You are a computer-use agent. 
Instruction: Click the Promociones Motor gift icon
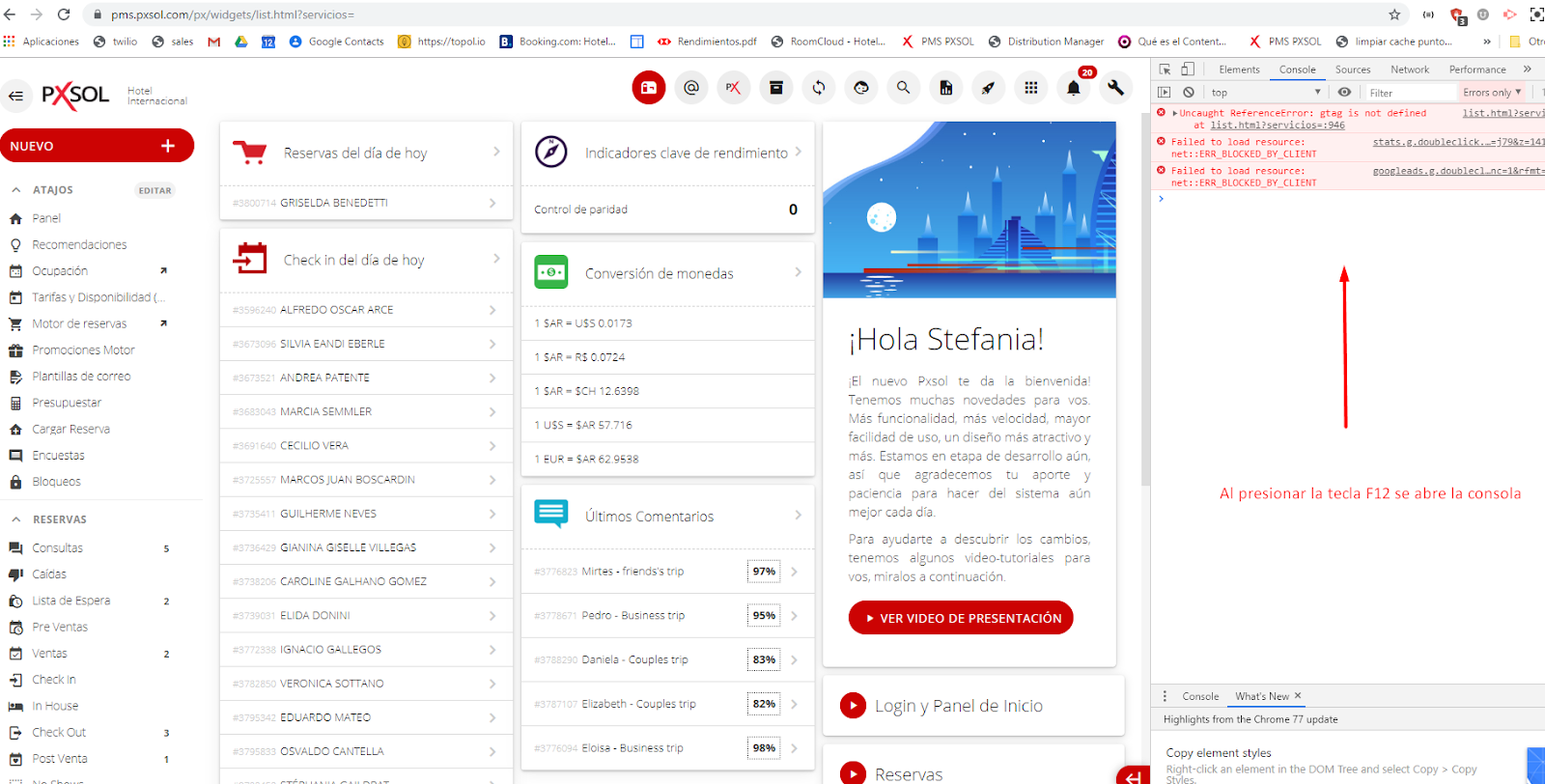15,350
